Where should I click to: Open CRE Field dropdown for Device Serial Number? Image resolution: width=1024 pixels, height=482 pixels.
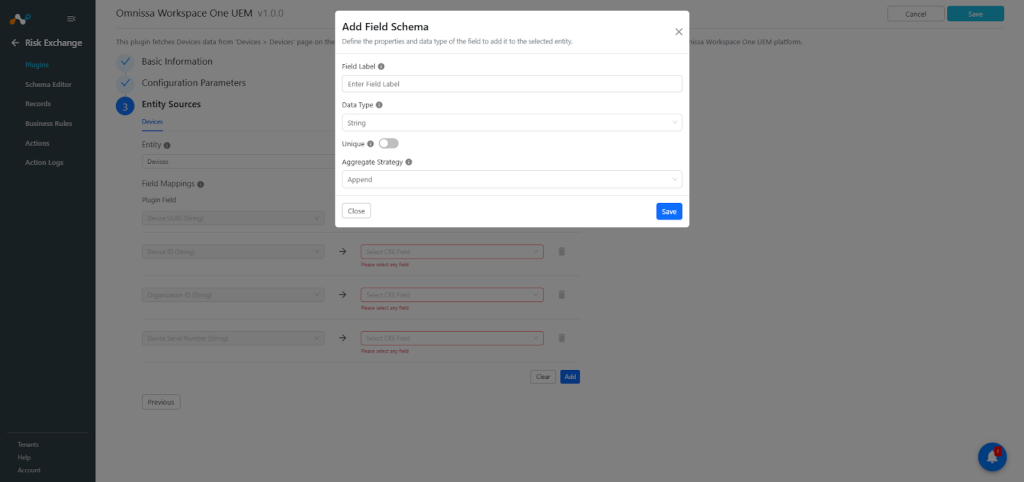tap(452, 338)
